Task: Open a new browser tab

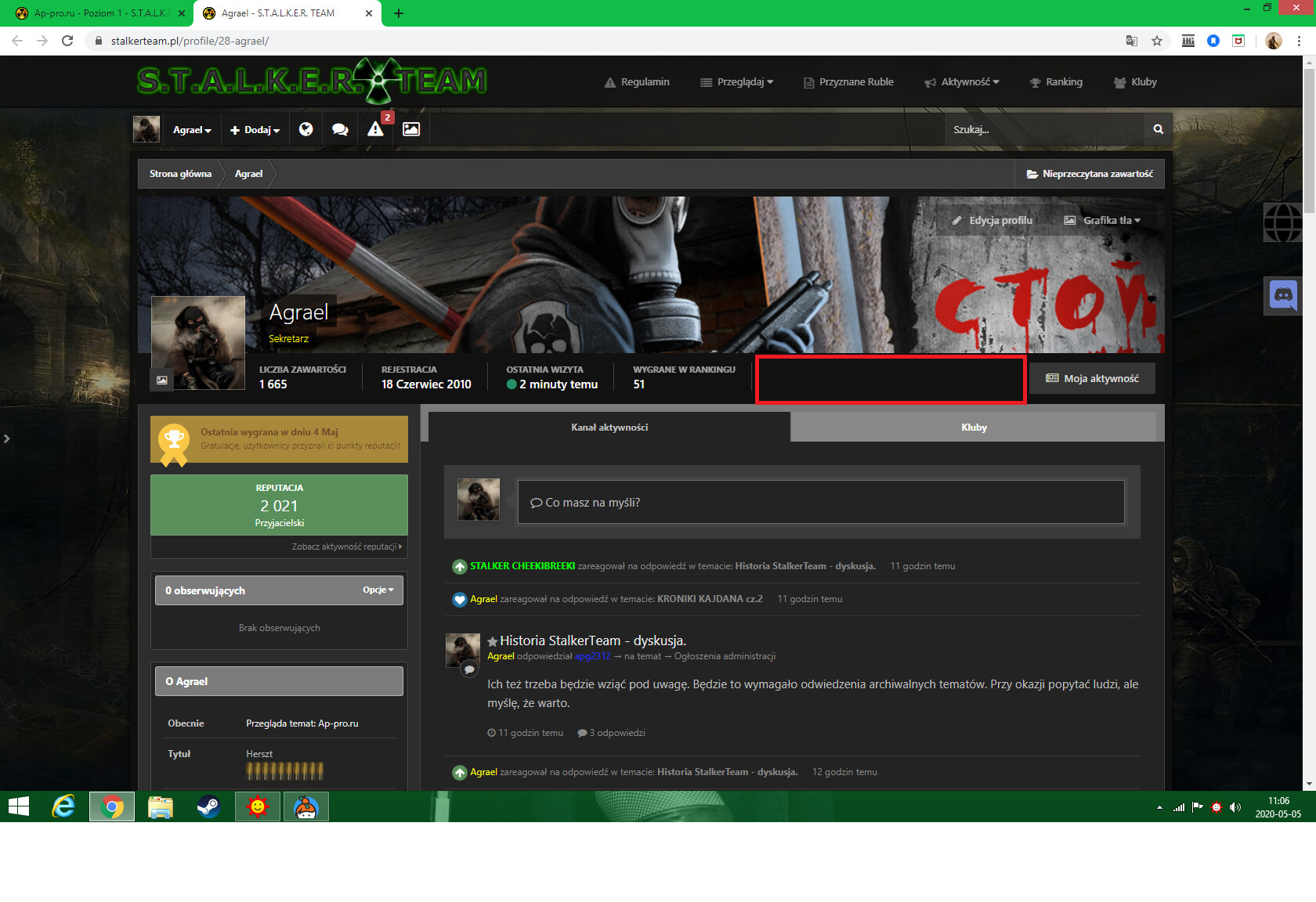Action: pos(398,13)
